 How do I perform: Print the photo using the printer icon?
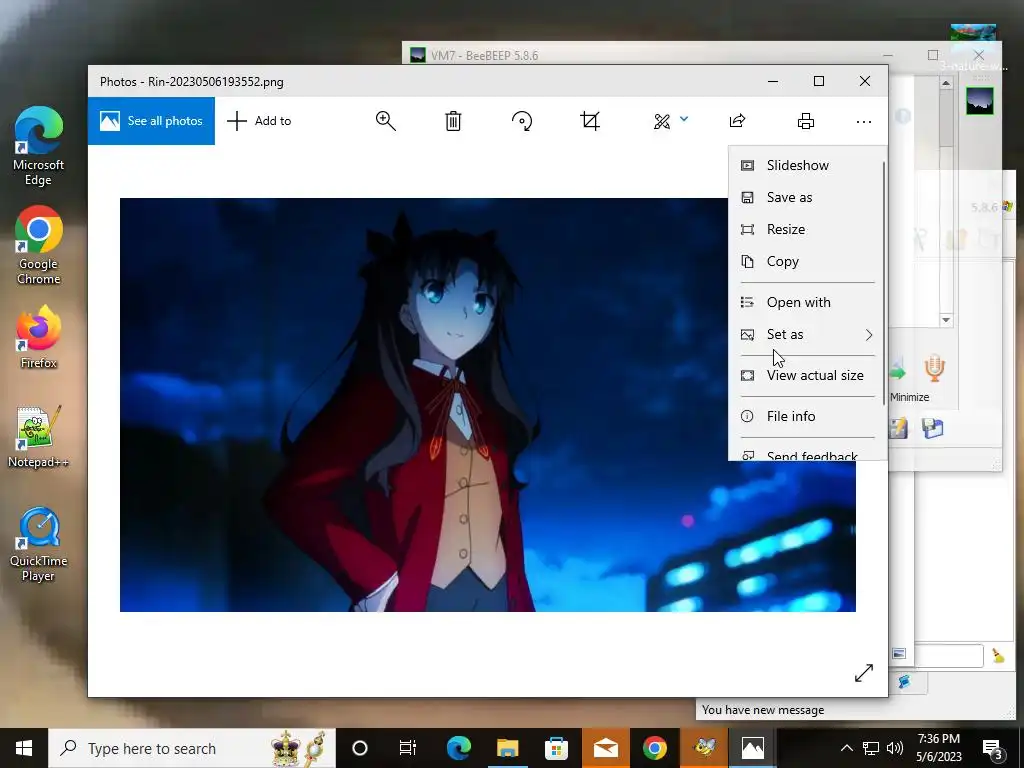pyautogui.click(x=806, y=121)
